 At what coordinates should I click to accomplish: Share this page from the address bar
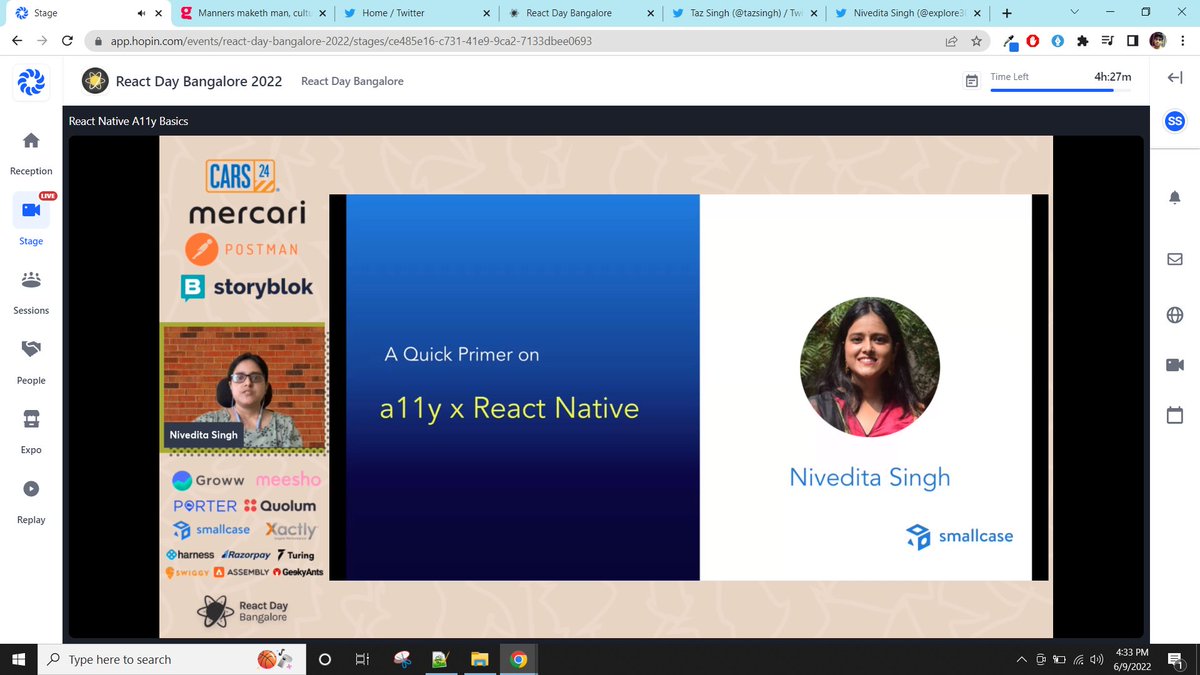pos(951,41)
